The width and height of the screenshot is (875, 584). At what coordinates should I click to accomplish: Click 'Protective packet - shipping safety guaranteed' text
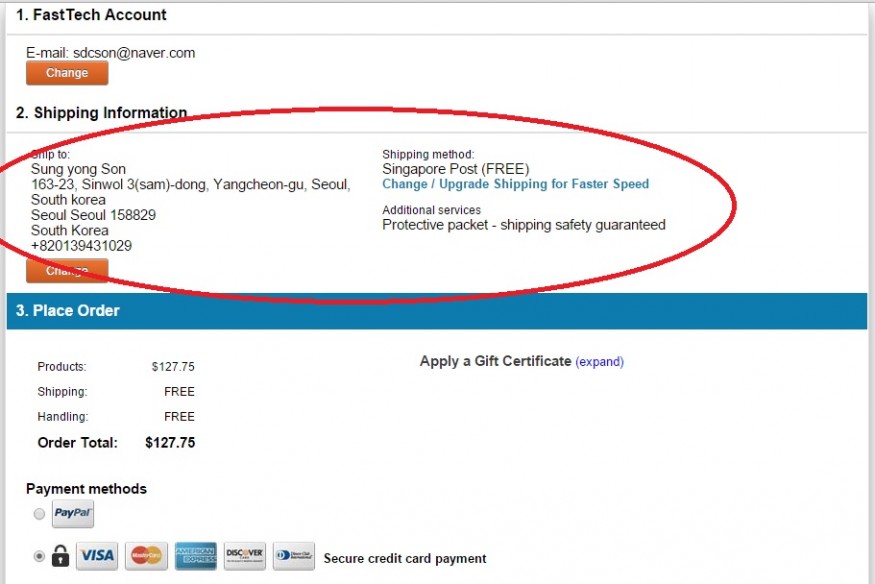click(x=524, y=225)
